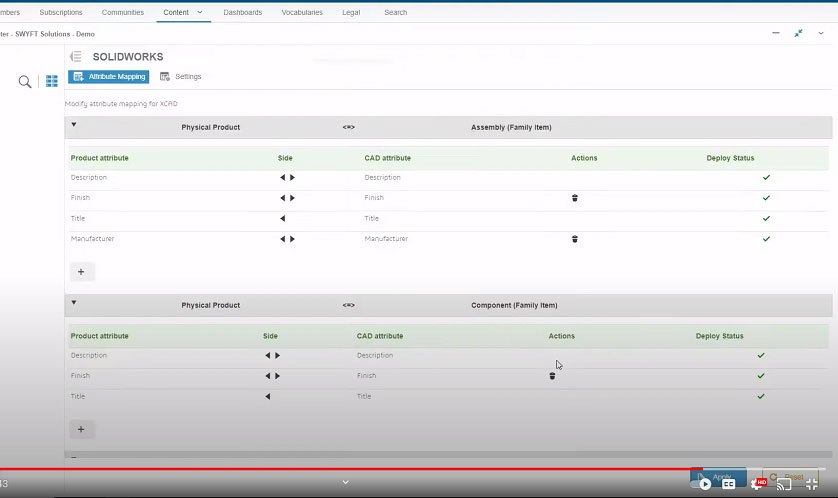Toggle left arrow for Component Finish side
The image size is (838, 498).
pyautogui.click(x=268, y=376)
